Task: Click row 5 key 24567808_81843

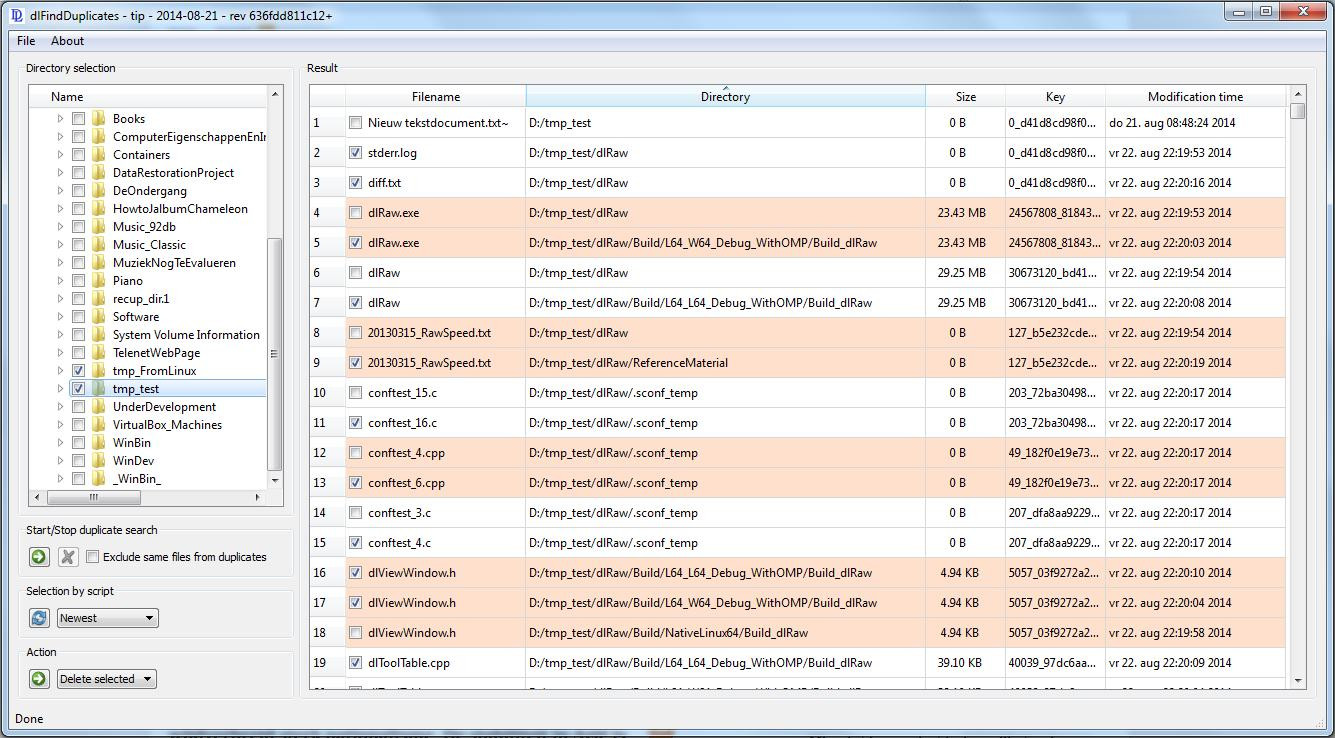Action: tap(1054, 243)
